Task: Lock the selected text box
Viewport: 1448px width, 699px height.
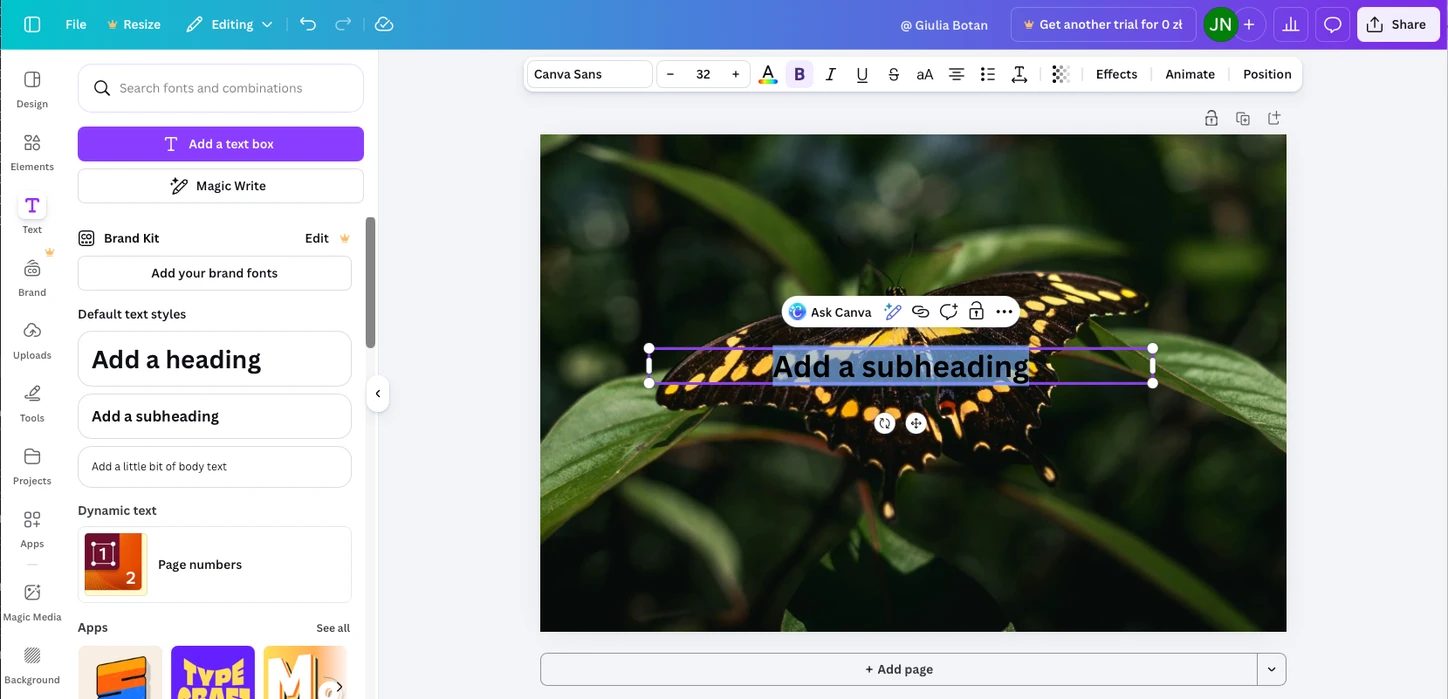Action: [x=976, y=311]
